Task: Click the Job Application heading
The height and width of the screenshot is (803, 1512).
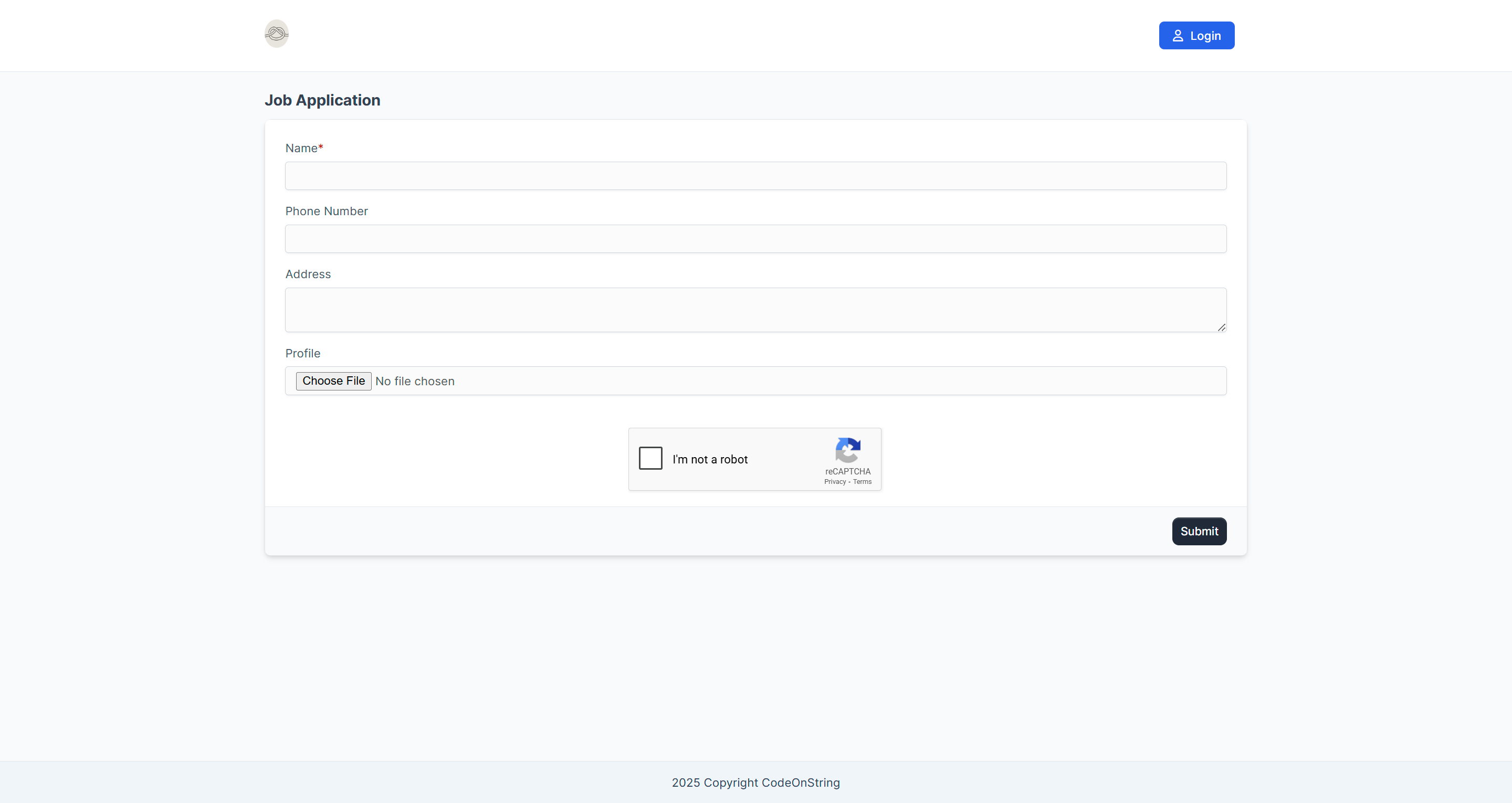Action: click(x=322, y=100)
